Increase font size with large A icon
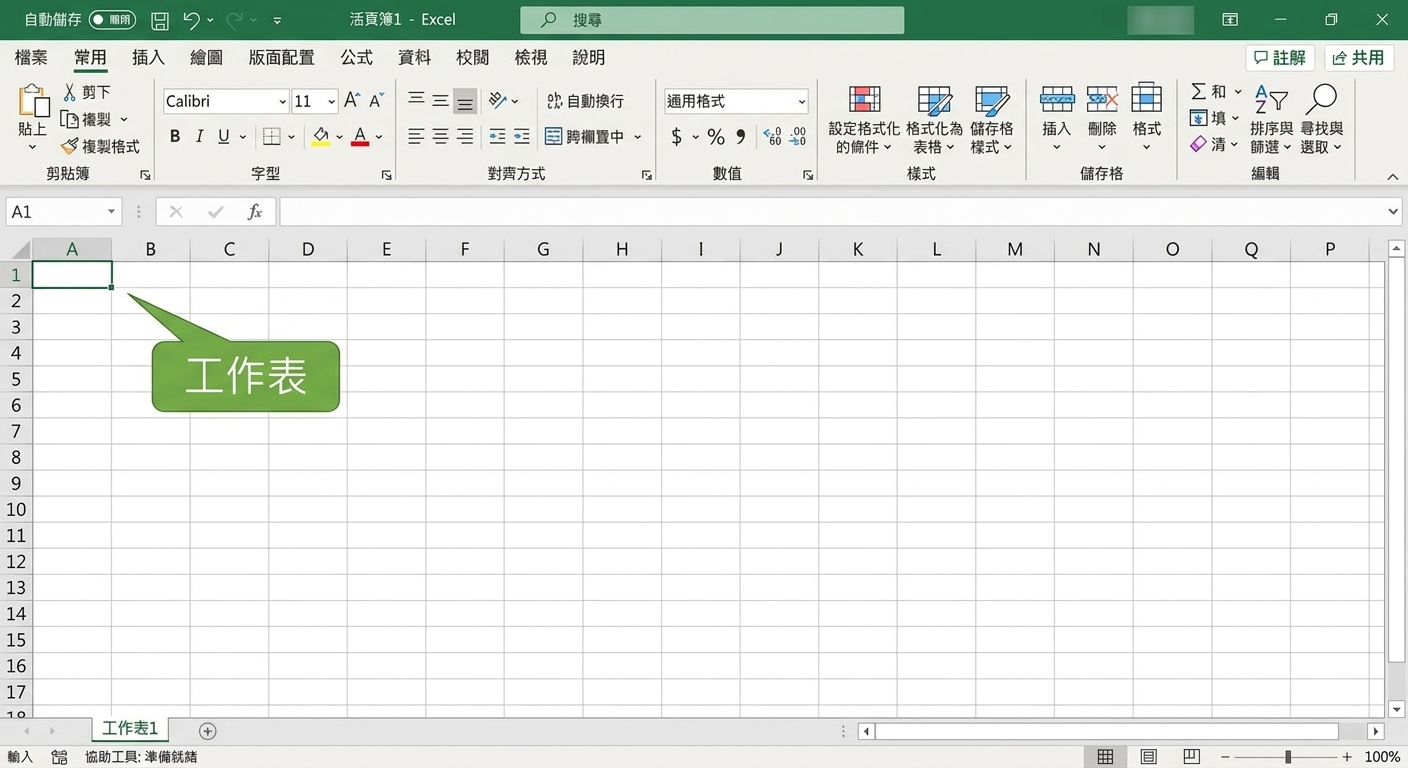 click(x=351, y=101)
